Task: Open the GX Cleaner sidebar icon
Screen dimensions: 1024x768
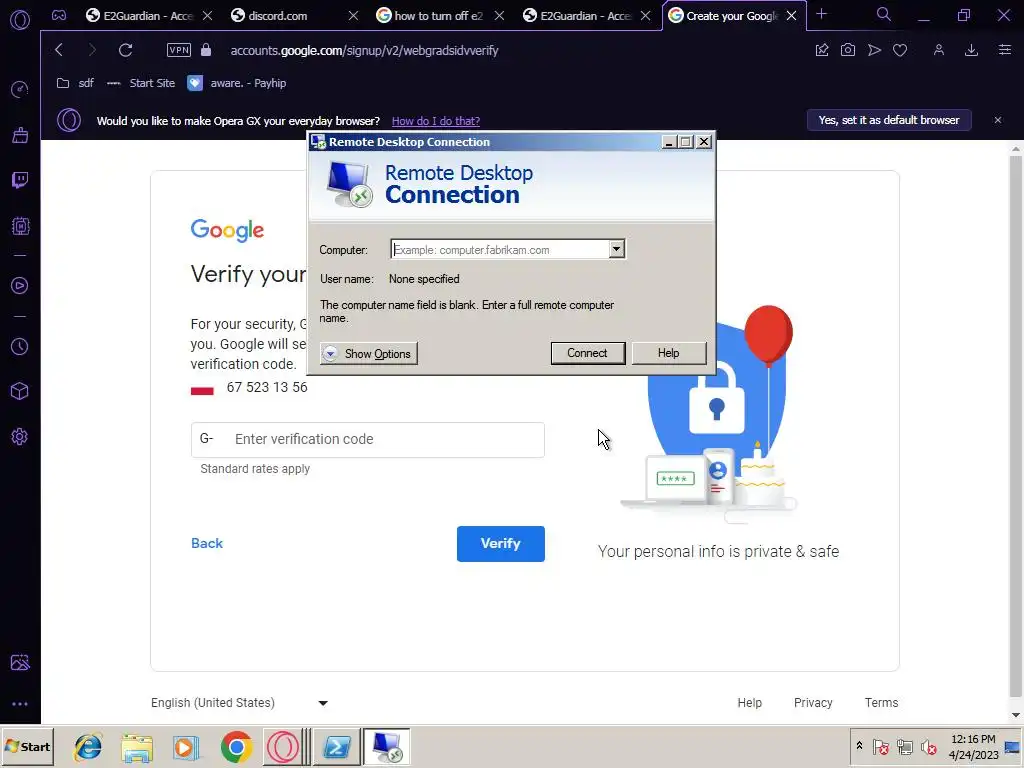Action: tap(20, 135)
